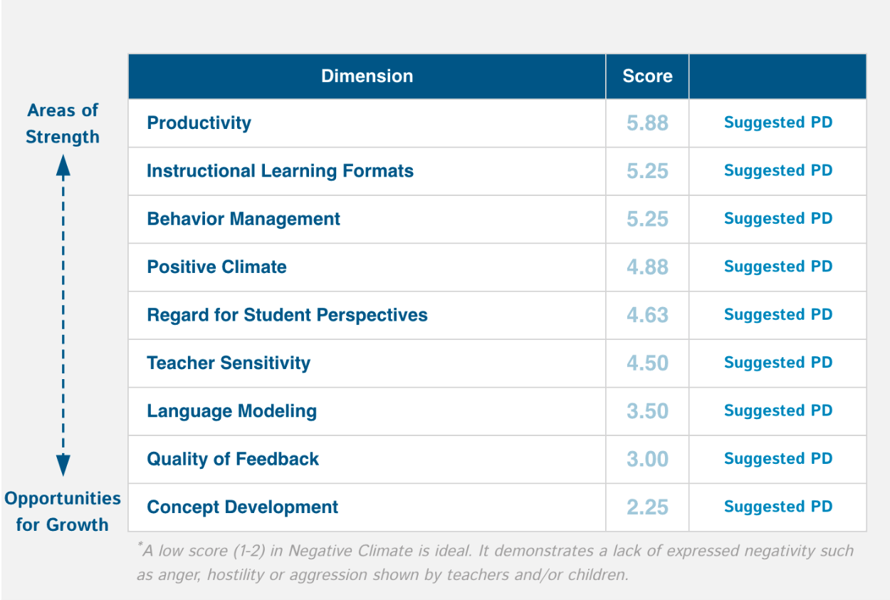The image size is (890, 600).
Task: Click the dashed strength-to-growth arrow
Action: pos(63,315)
